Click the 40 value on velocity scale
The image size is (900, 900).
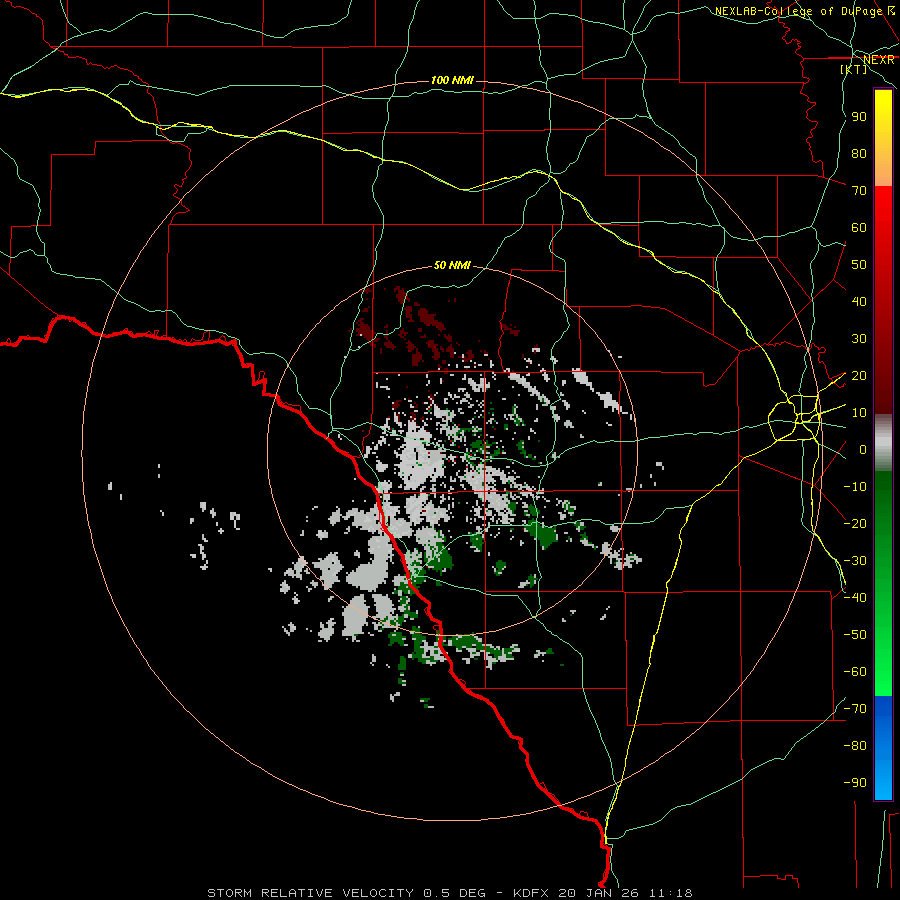tap(859, 301)
